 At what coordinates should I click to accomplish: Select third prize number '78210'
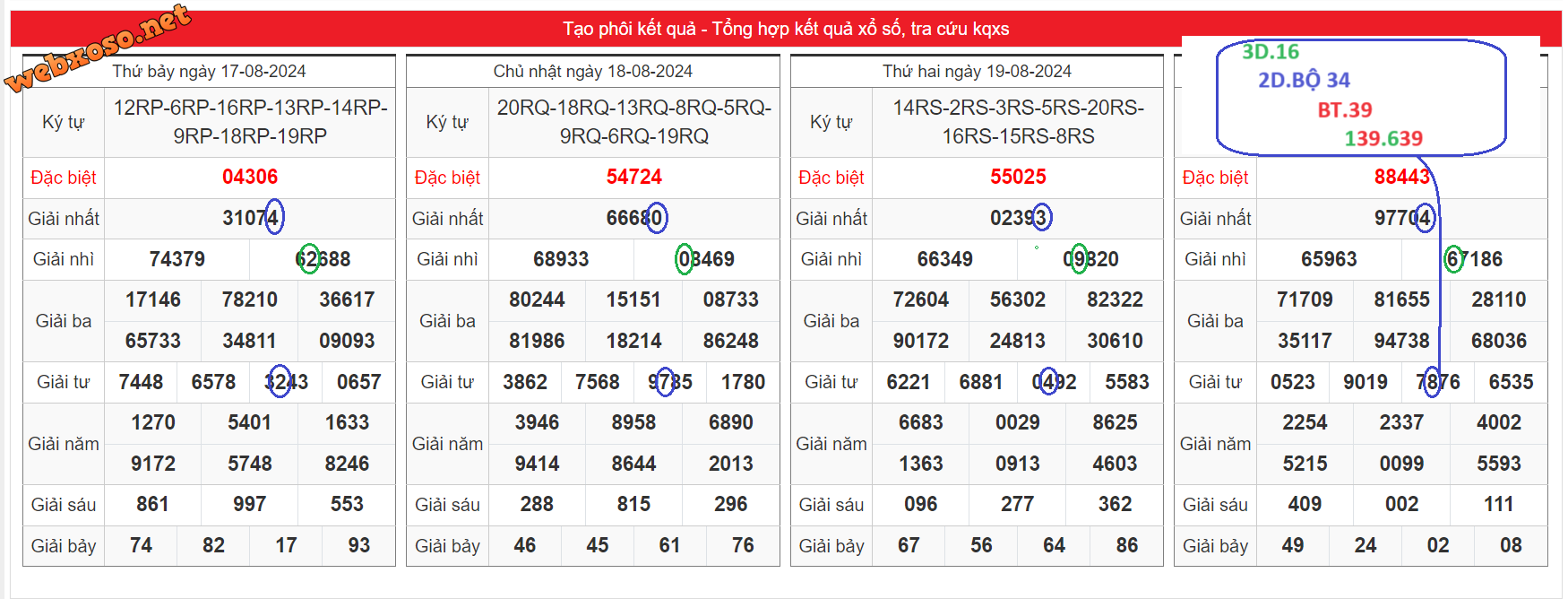click(249, 299)
